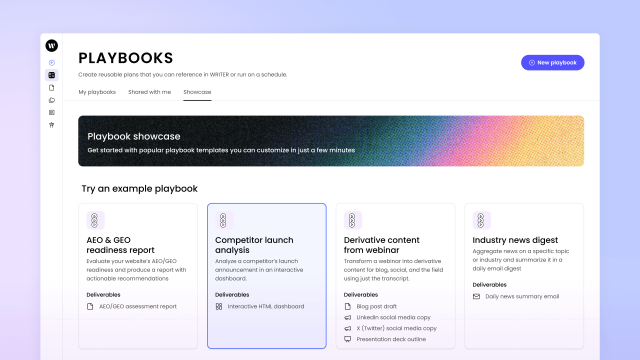
Task: Click 'Interactive HTML dashboard' deliverable text
Action: coord(266,306)
